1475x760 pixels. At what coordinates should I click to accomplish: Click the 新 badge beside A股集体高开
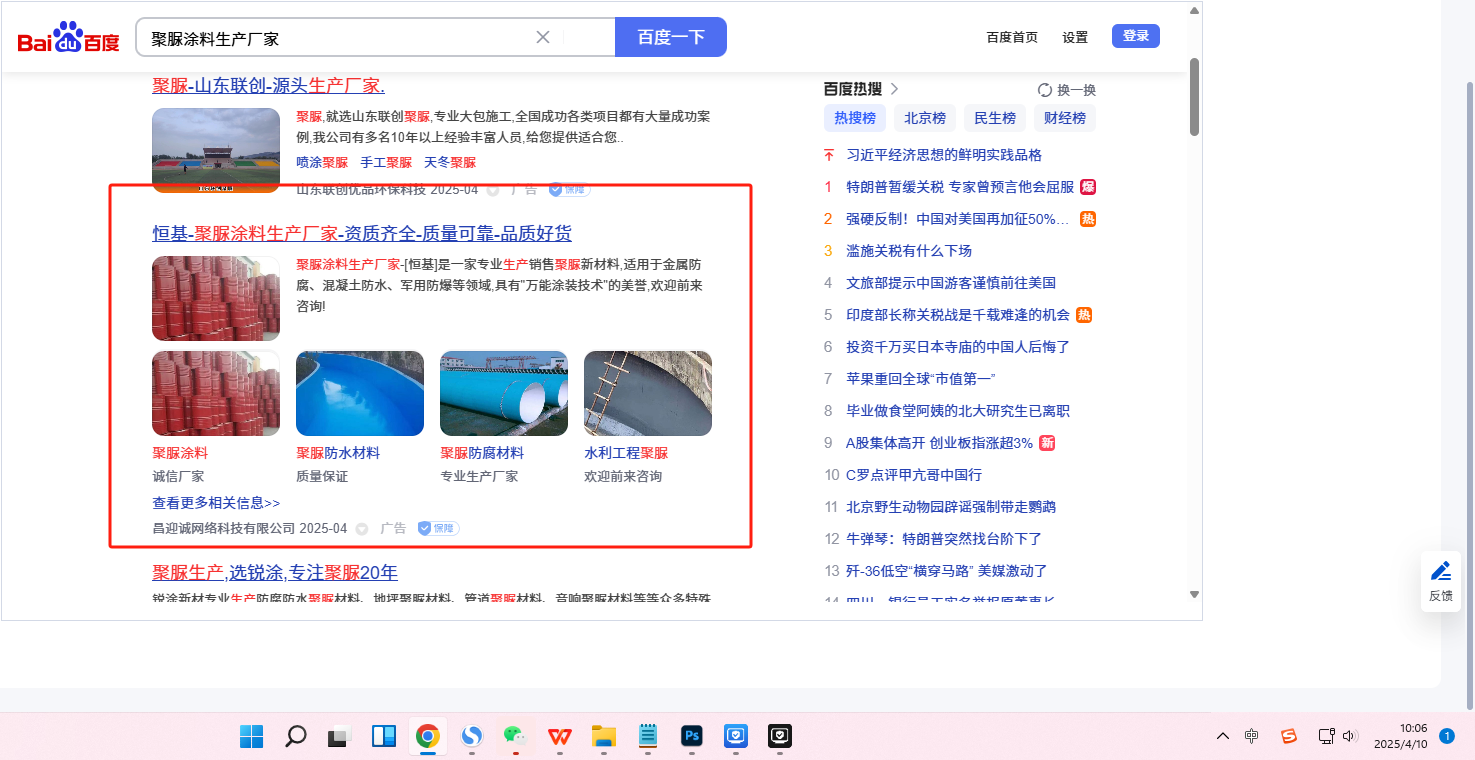[x=1047, y=443]
